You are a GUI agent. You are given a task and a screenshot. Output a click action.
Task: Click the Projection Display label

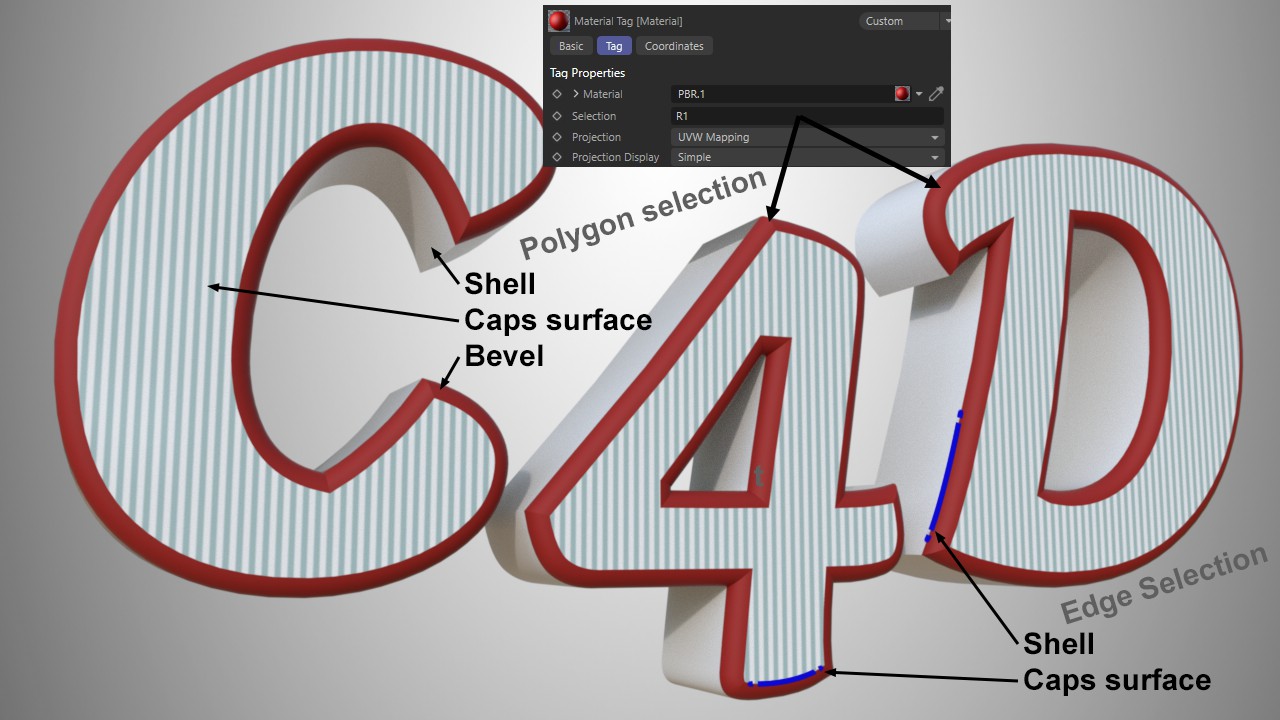point(615,157)
